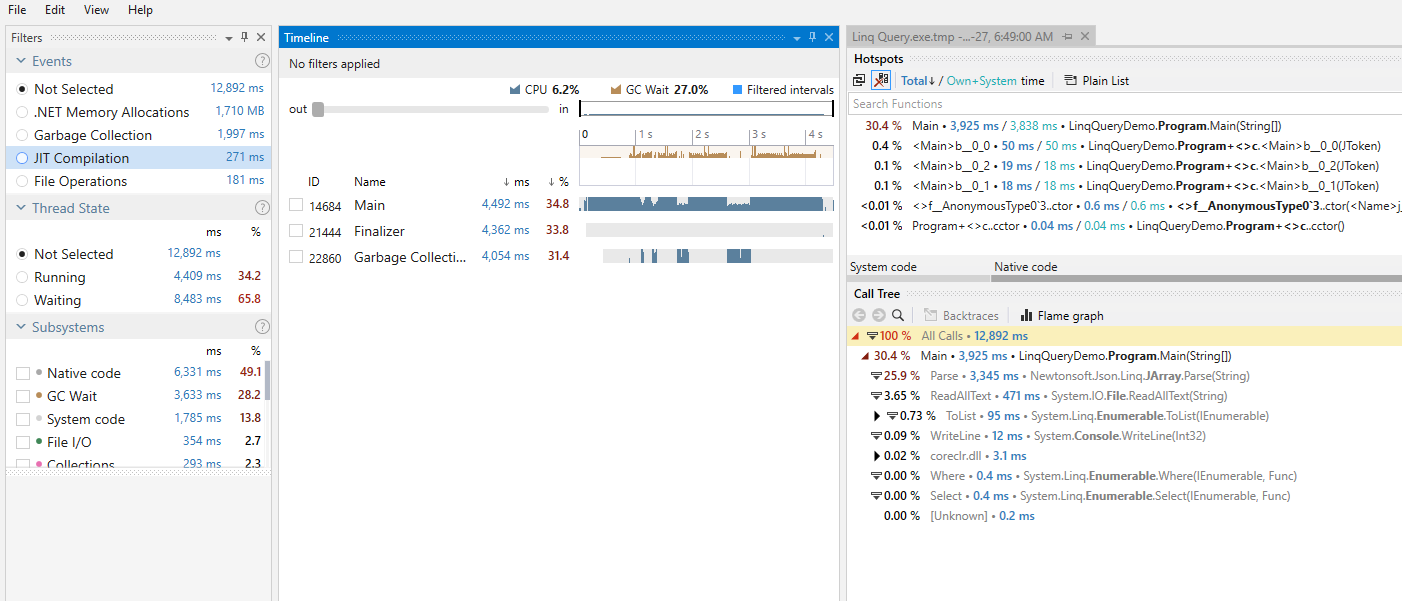Open Events section help via question mark icon
Viewport: 1402px width, 601px height.
coord(262,60)
